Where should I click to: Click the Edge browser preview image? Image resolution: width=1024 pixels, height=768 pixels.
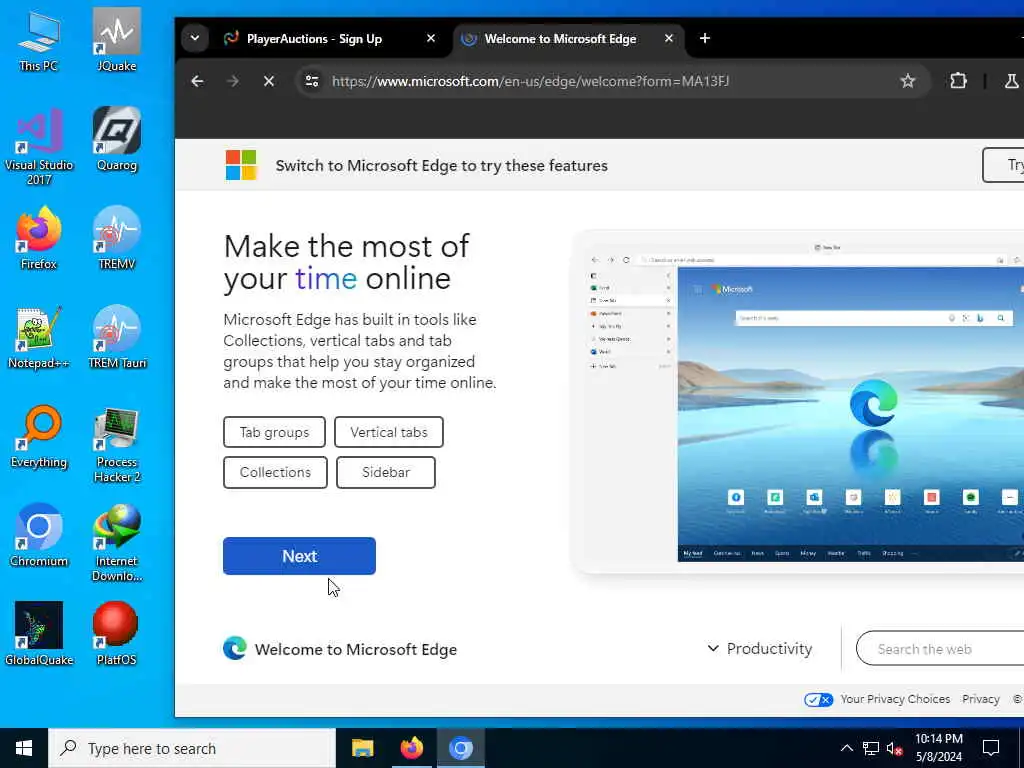800,402
